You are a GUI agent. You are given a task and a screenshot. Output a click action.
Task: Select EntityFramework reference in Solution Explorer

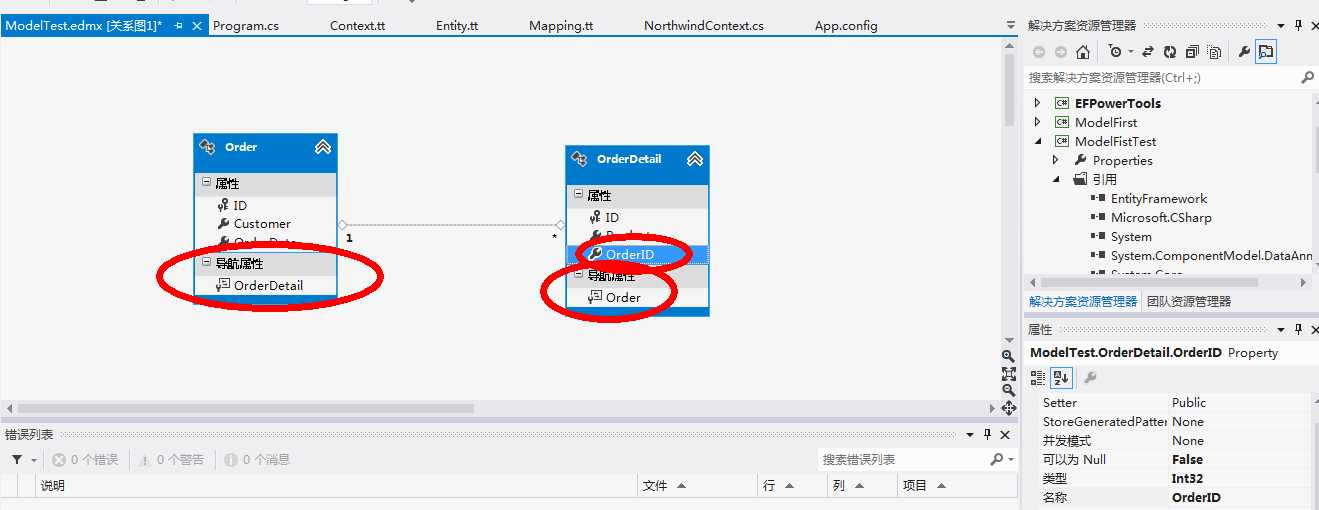[x=1159, y=199]
